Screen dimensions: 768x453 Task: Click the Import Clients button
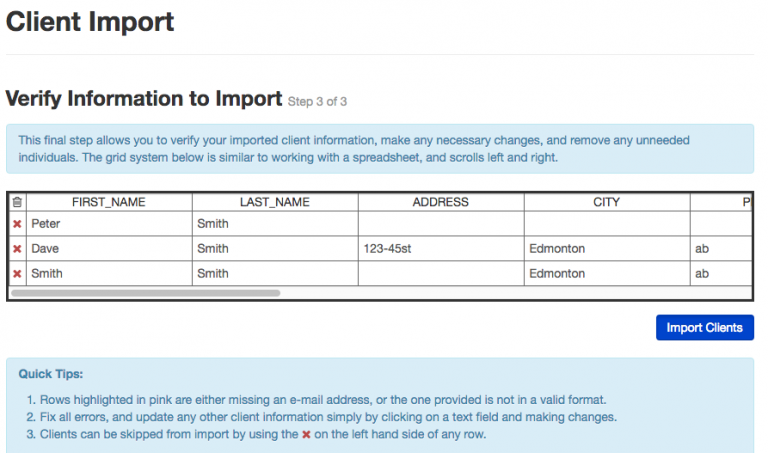pos(704,328)
